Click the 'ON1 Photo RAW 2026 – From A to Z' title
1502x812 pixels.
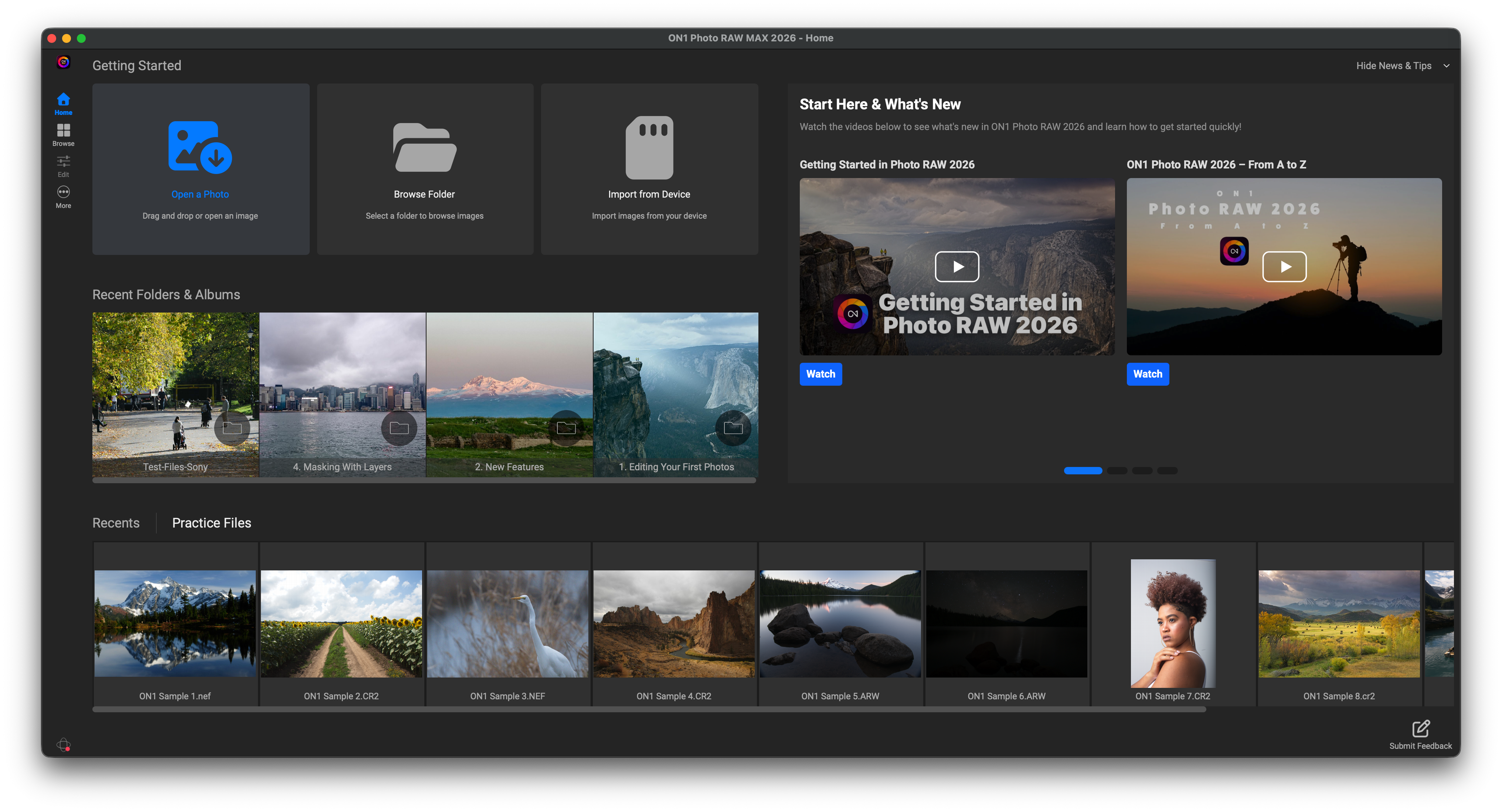click(1216, 164)
